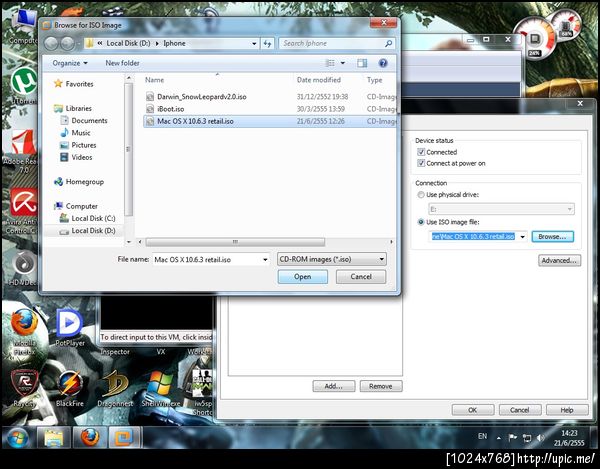The image size is (600, 469).
Task: Click the Advanced... button
Action: (559, 261)
